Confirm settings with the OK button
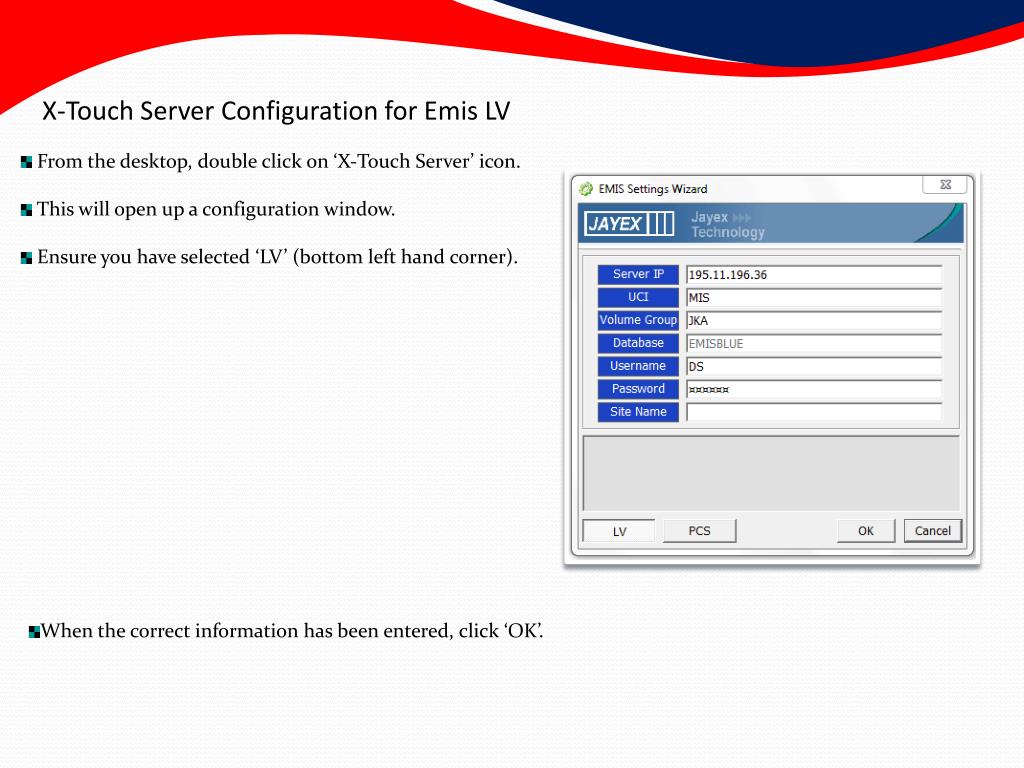This screenshot has height=768, width=1024. pos(866,531)
